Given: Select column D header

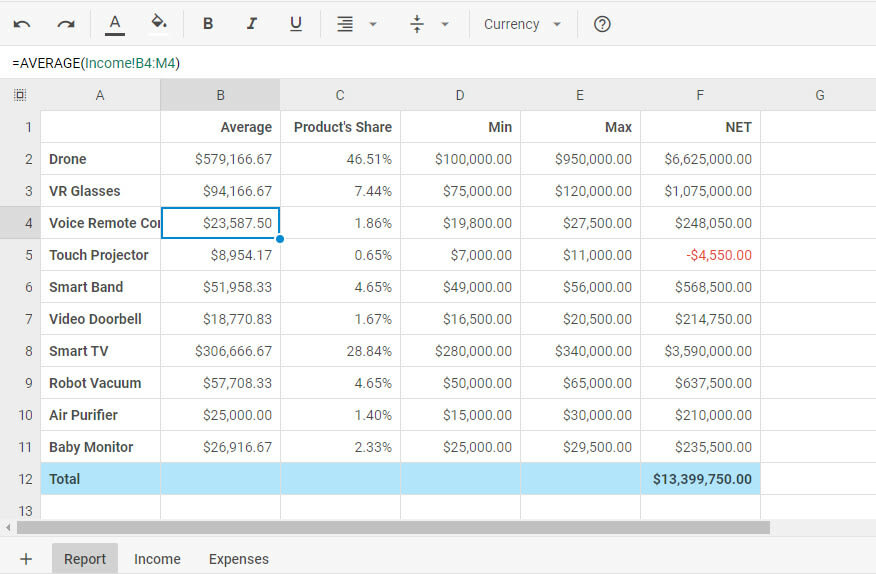Looking at the screenshot, I should (460, 95).
